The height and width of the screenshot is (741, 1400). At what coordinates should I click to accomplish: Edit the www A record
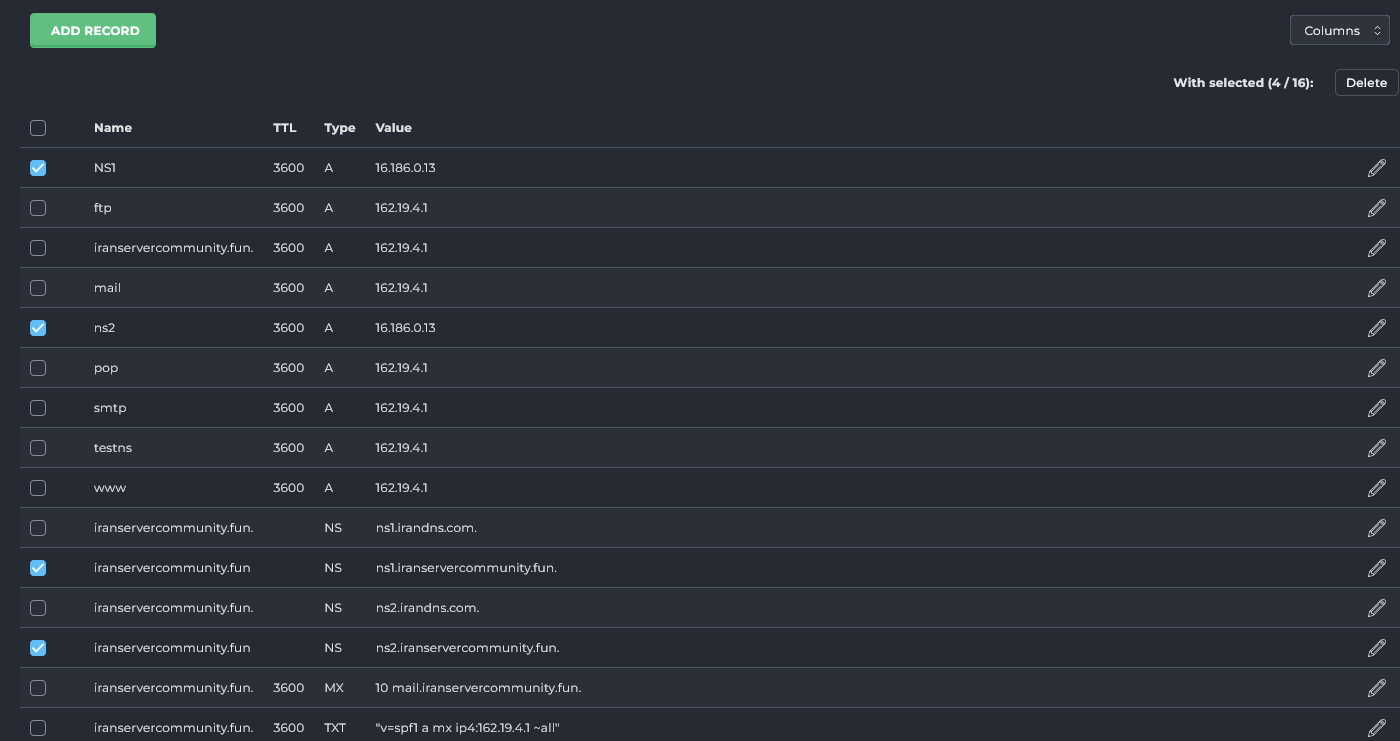[1376, 488]
